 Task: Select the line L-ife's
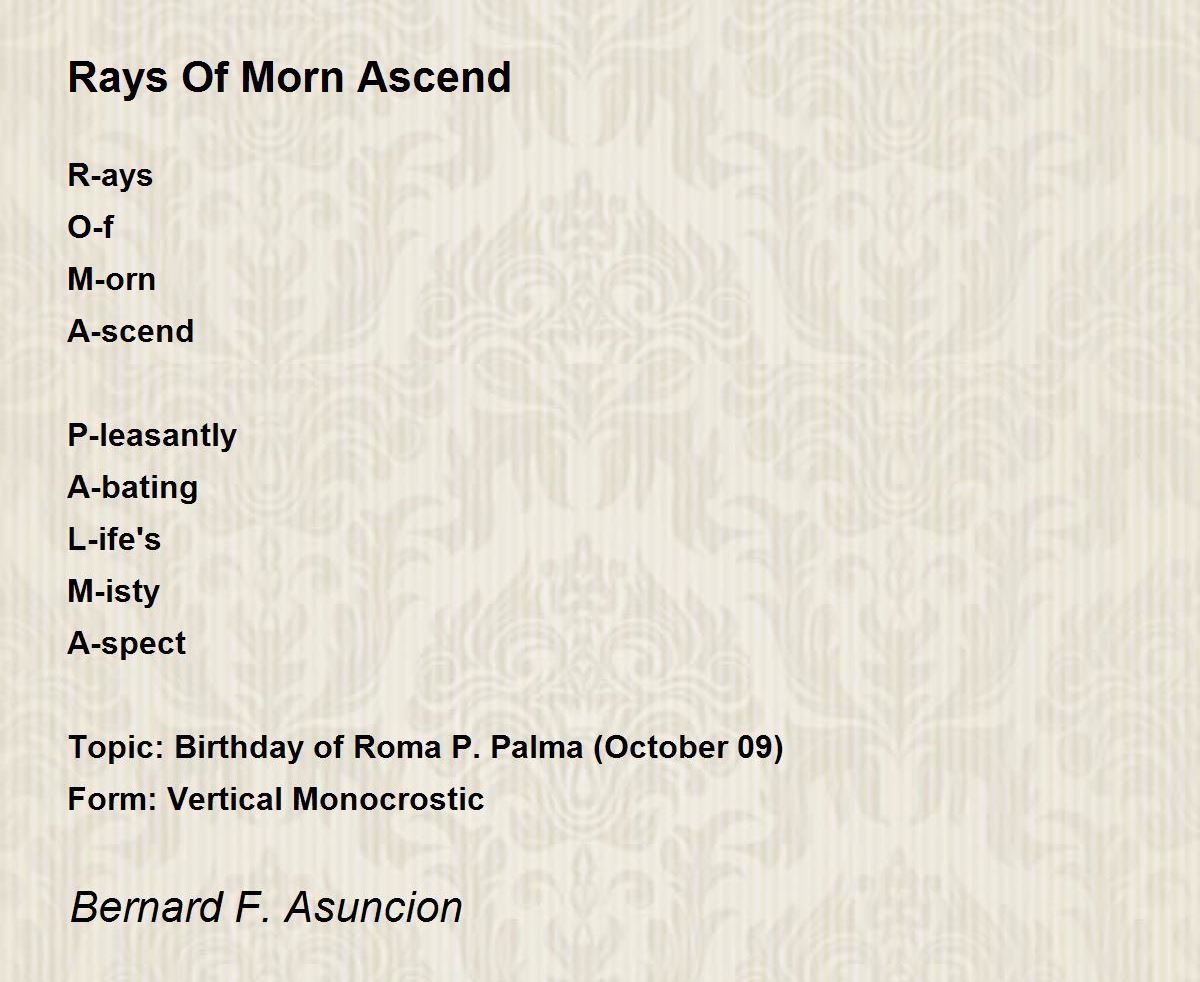tap(114, 539)
